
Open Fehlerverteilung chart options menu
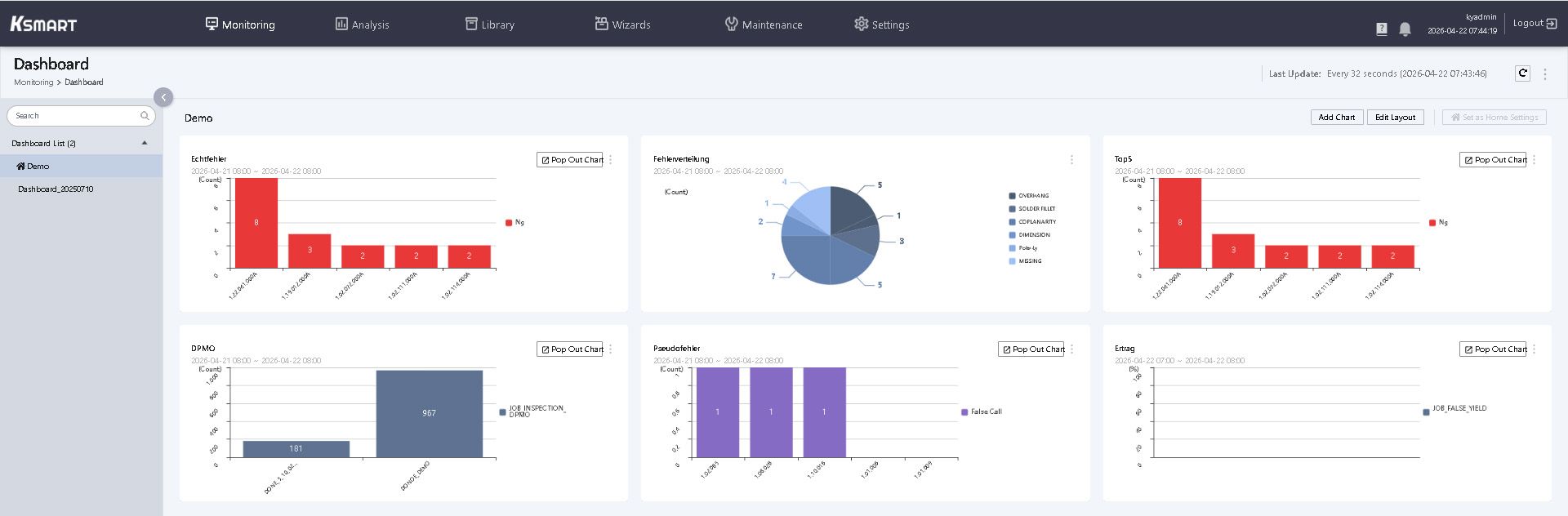tap(1071, 160)
